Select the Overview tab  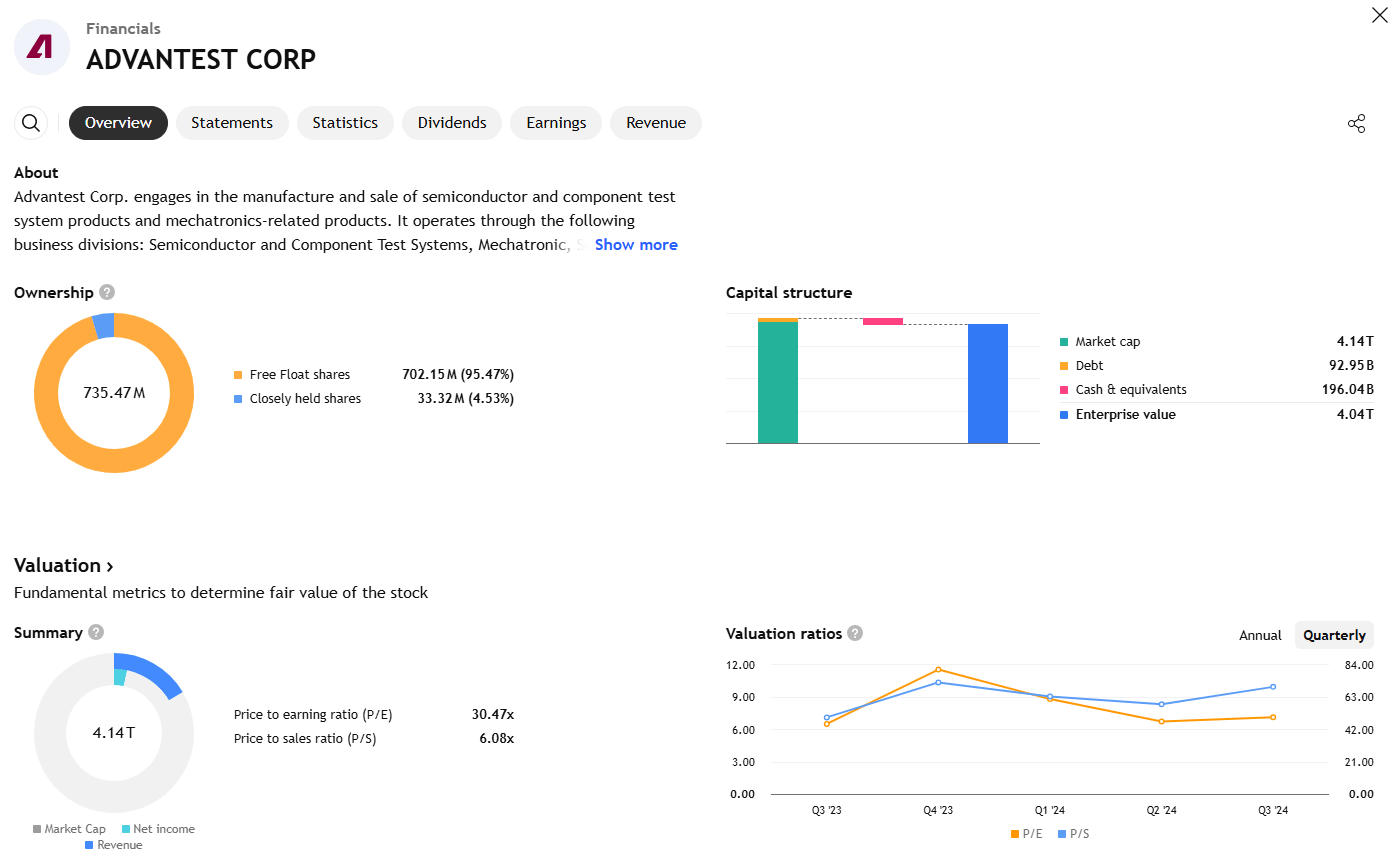click(118, 123)
